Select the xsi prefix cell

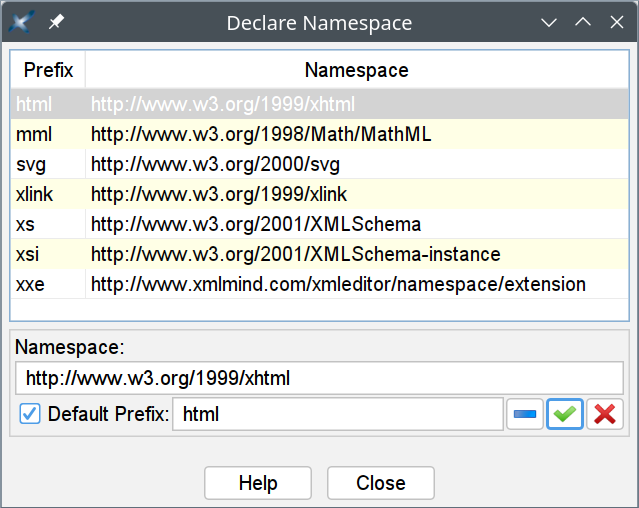(48, 254)
